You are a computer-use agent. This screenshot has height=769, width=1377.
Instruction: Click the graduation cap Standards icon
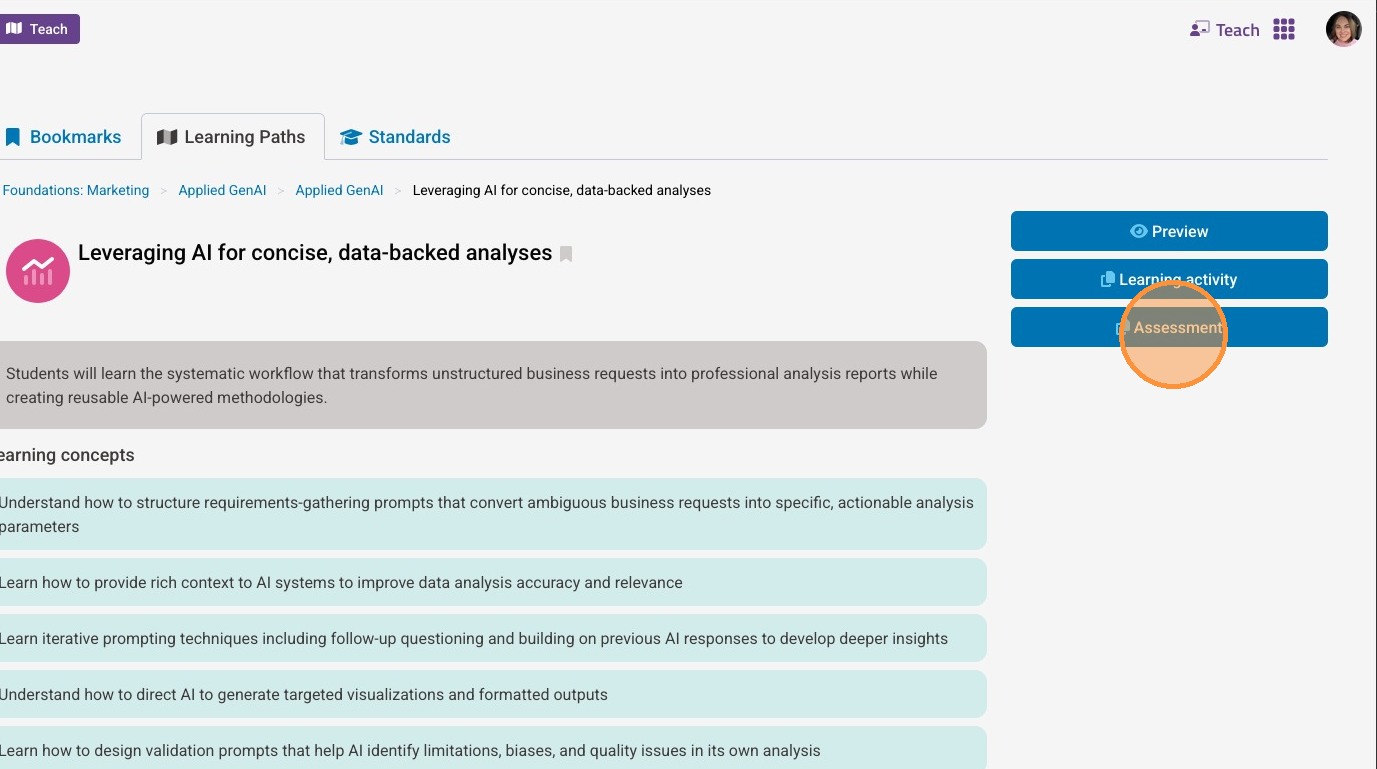(350, 137)
